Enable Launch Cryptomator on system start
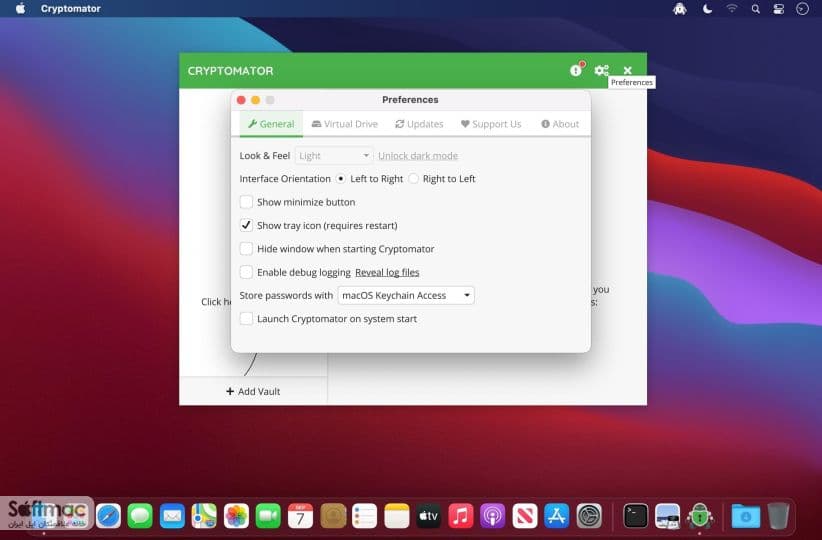The image size is (822, 540). 246,319
